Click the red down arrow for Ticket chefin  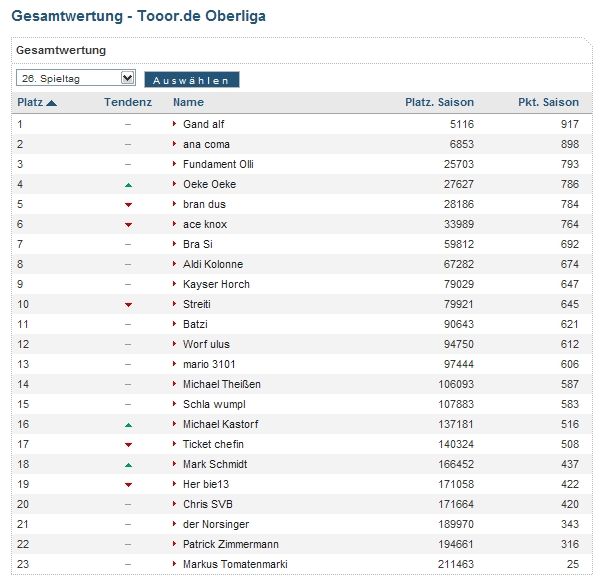pyautogui.click(x=128, y=445)
